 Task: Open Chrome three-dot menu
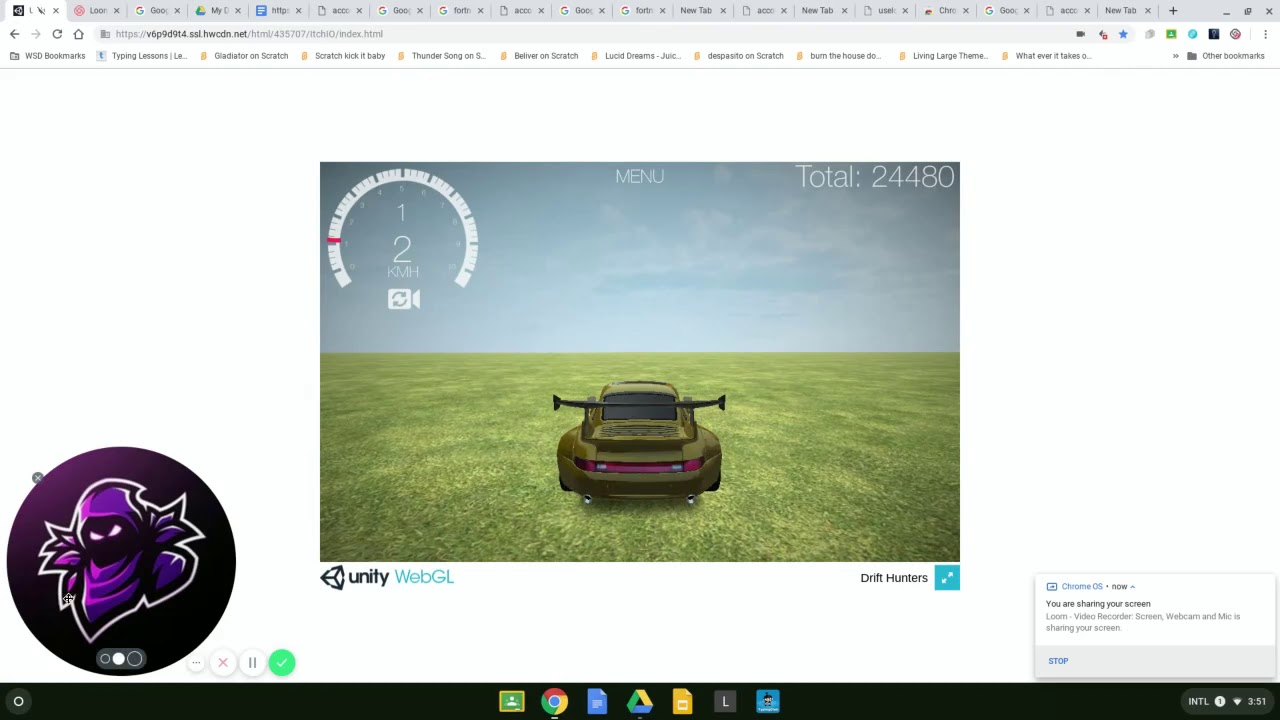(x=1265, y=34)
